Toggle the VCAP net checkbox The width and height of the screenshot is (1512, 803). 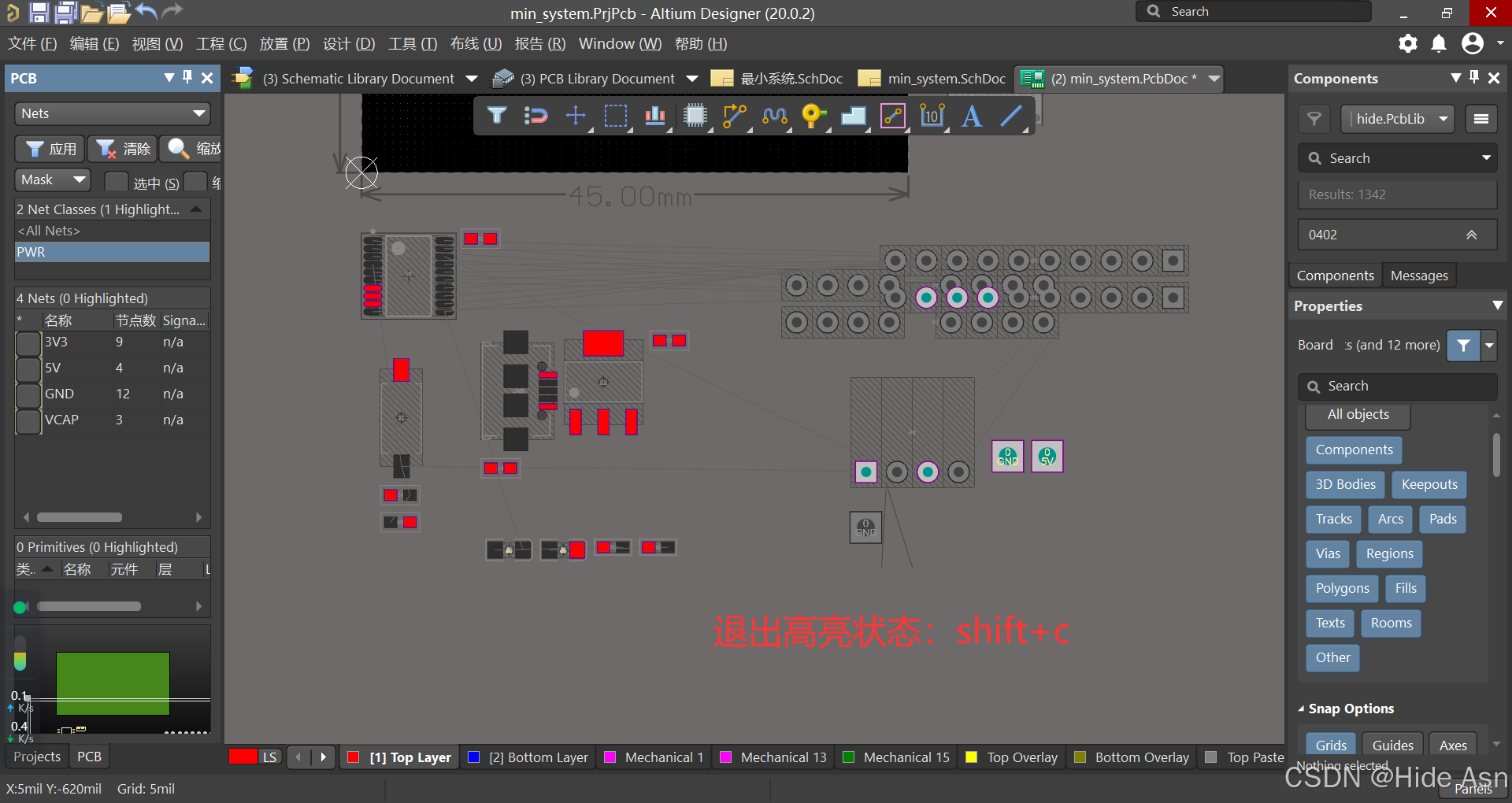tap(29, 421)
